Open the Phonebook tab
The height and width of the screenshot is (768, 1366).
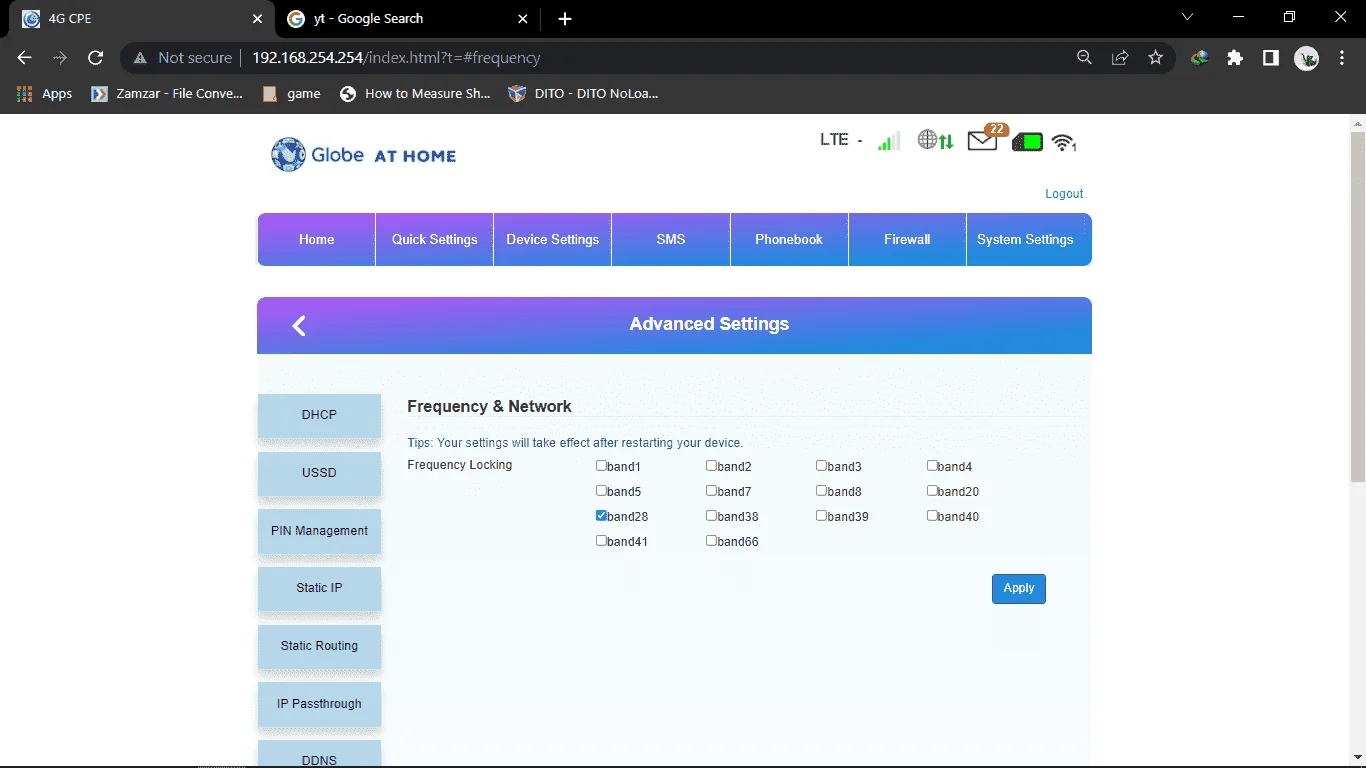(789, 239)
